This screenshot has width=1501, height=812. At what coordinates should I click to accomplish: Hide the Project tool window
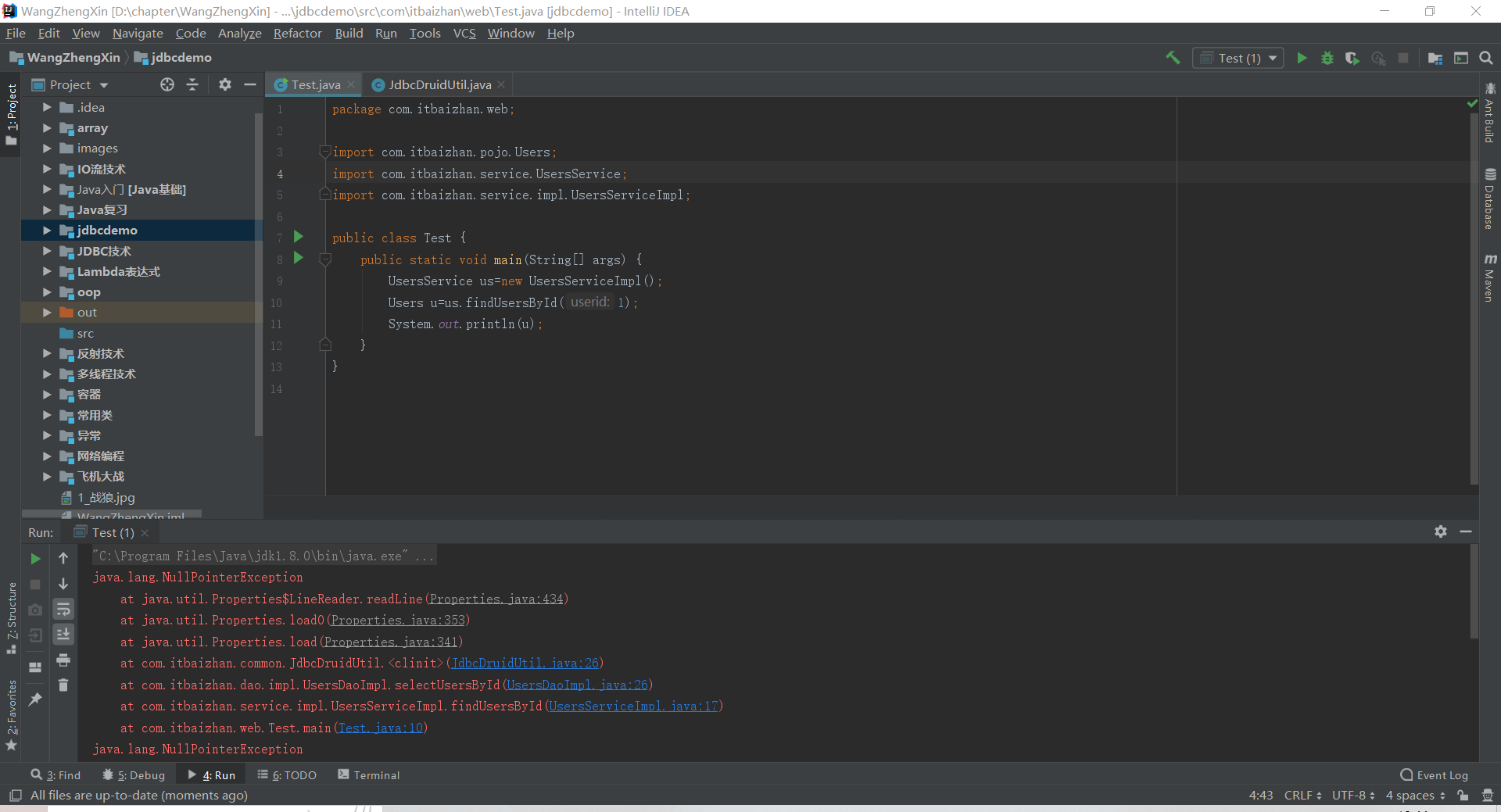tap(250, 84)
